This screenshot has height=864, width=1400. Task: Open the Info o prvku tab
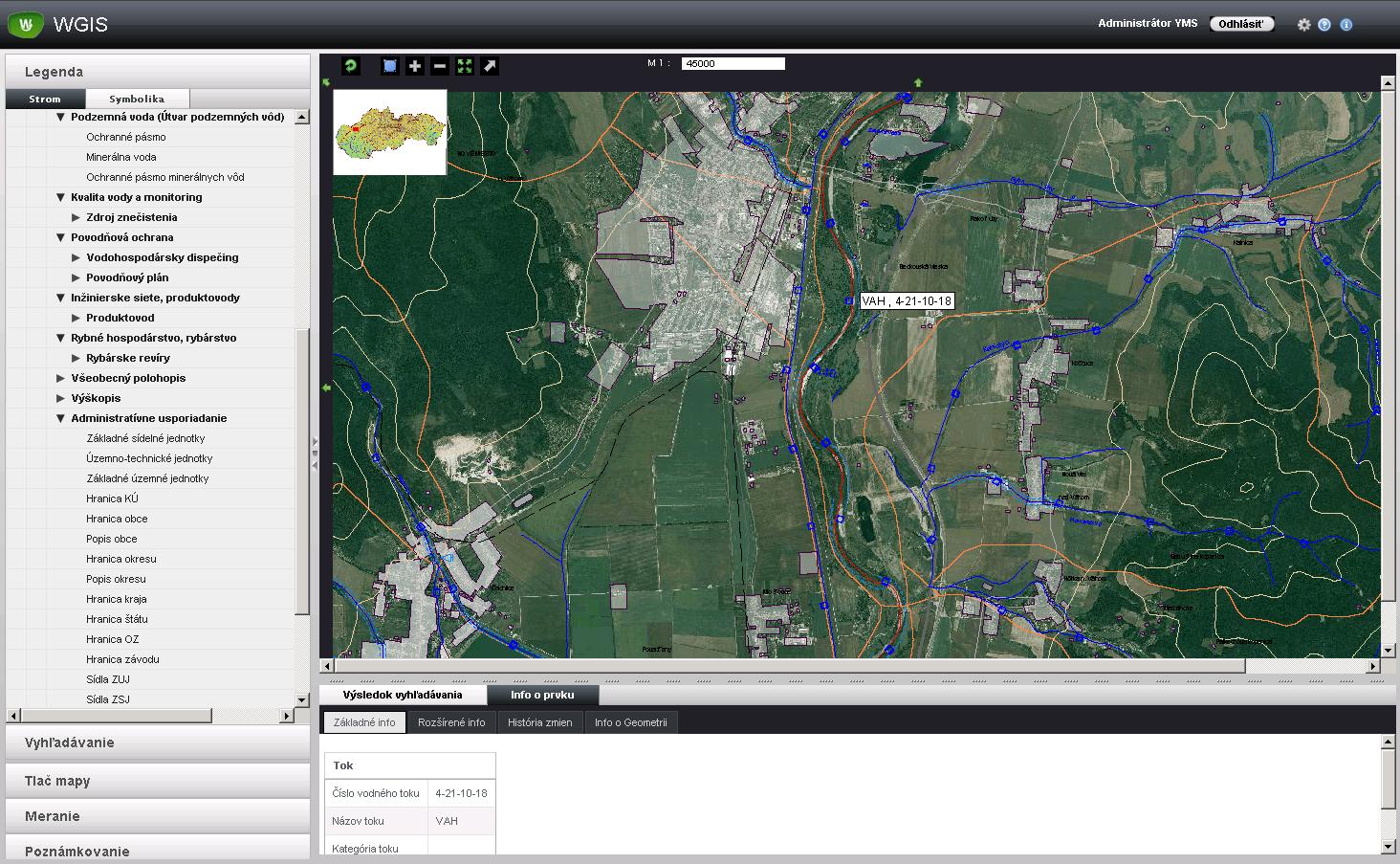[x=543, y=695]
